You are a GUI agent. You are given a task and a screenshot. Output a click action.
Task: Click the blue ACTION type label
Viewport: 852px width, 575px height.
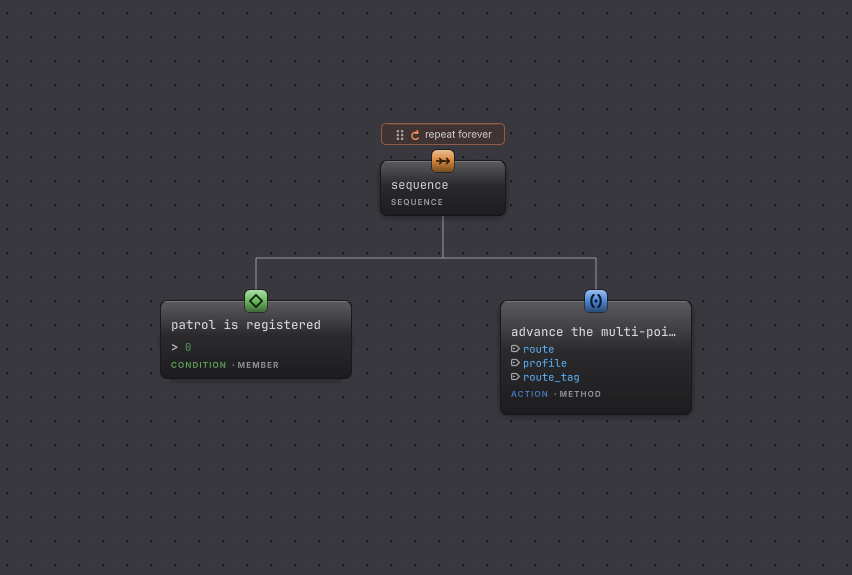(x=529, y=394)
